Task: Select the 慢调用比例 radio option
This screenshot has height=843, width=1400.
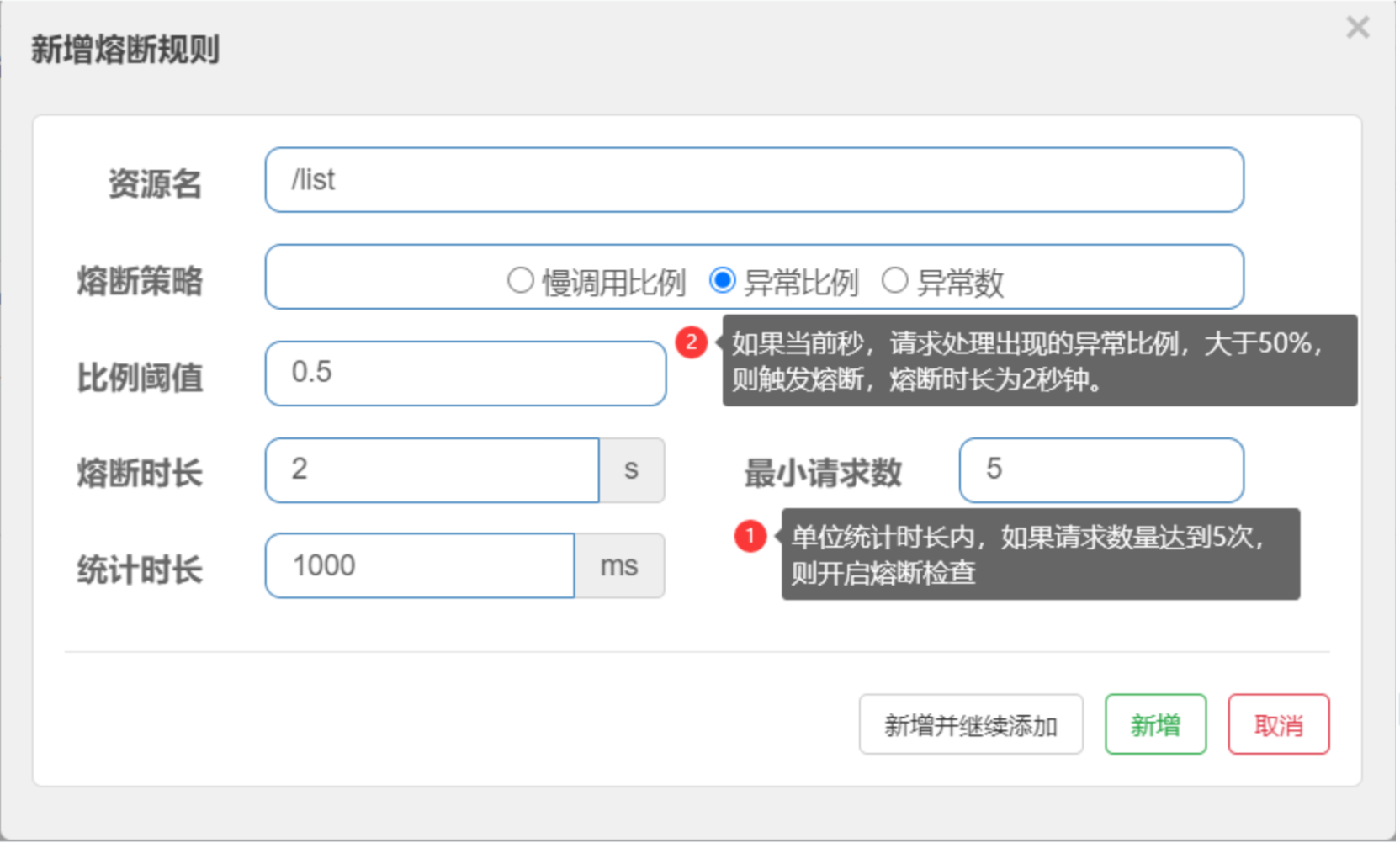Action: pyautogui.click(x=521, y=281)
